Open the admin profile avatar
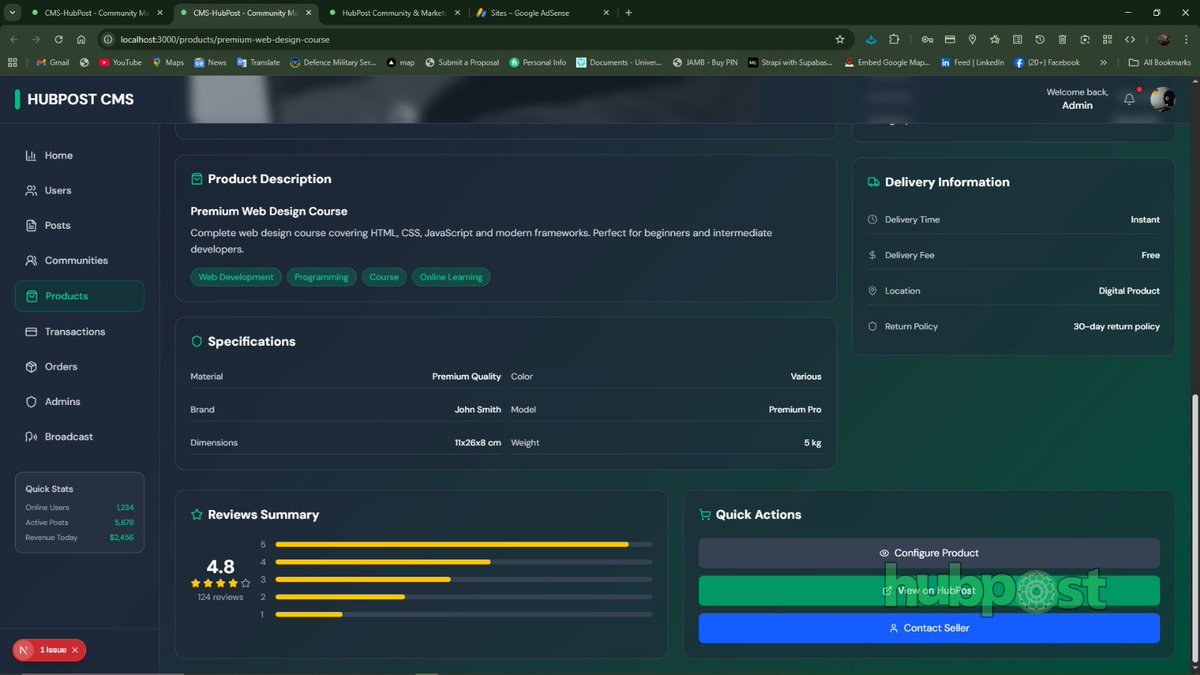 tap(1162, 99)
